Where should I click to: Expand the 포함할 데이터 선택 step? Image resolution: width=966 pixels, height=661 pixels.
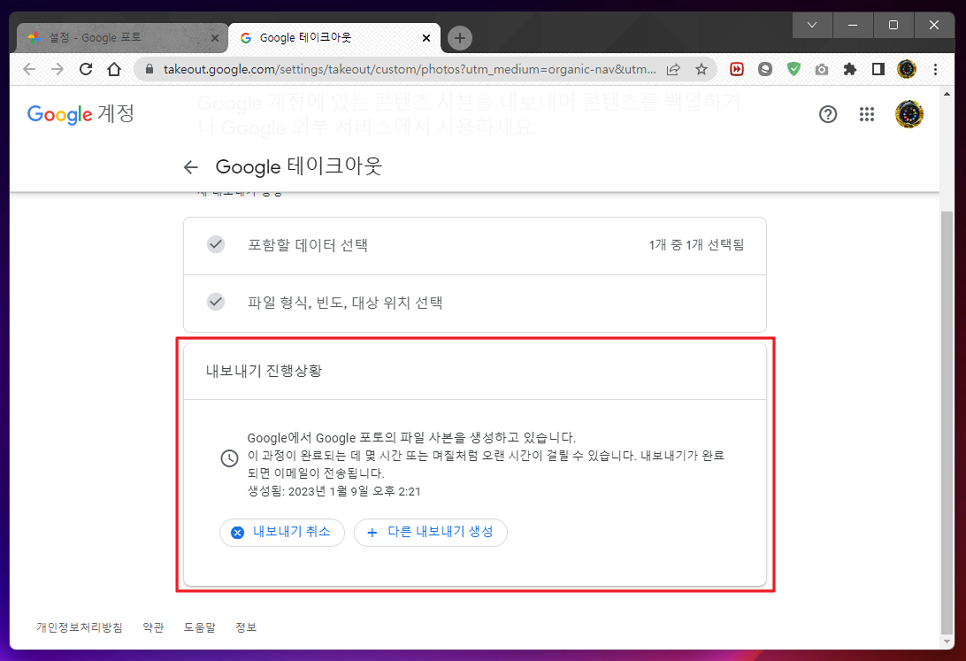(x=475, y=246)
